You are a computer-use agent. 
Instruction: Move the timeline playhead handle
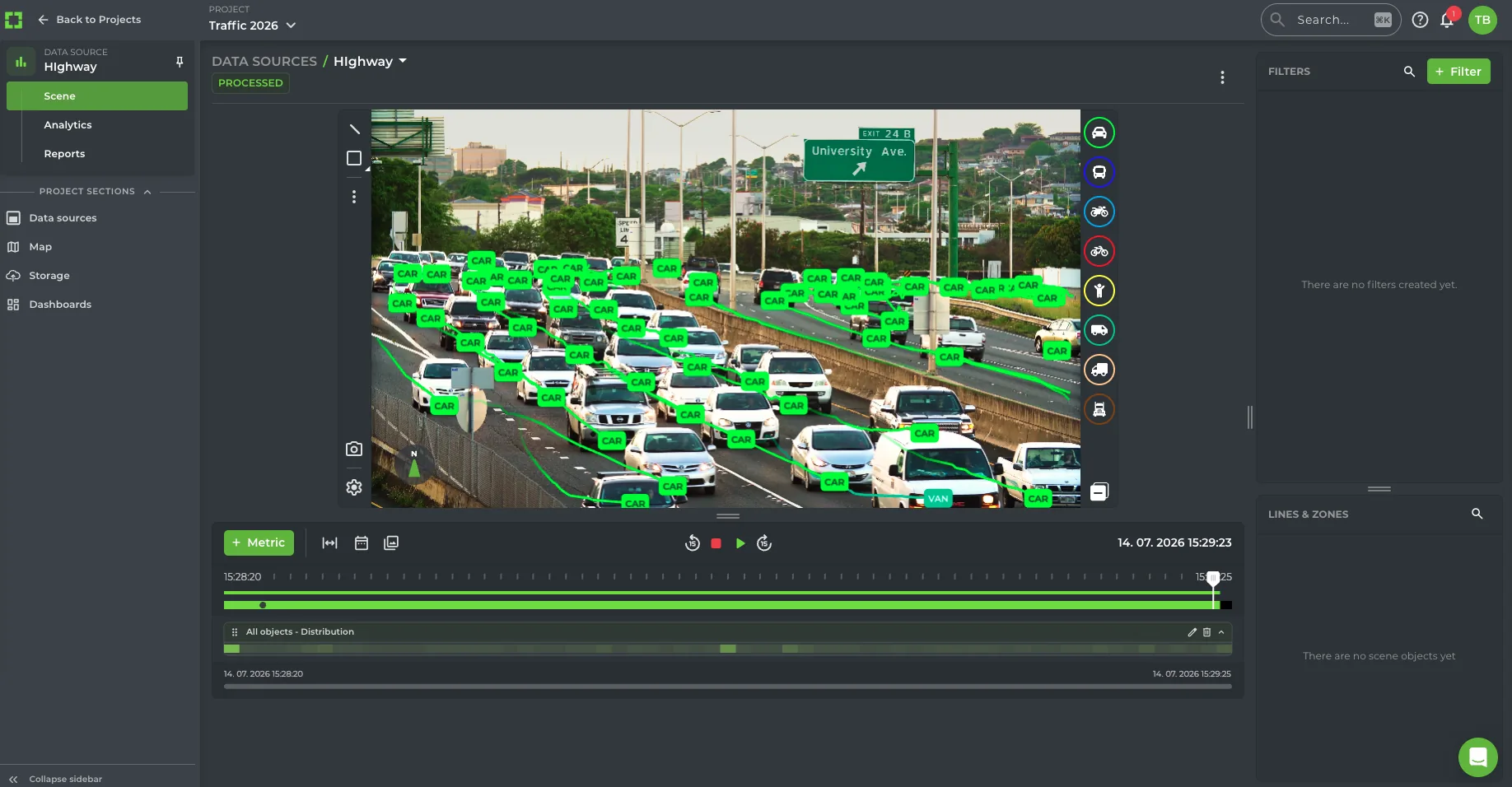(1213, 579)
